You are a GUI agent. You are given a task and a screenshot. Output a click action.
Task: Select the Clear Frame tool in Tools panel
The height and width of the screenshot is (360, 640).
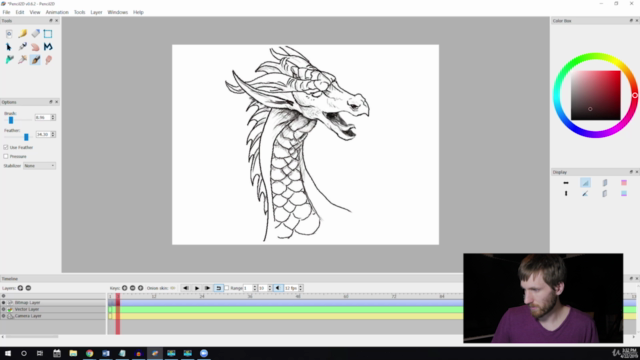[9, 34]
